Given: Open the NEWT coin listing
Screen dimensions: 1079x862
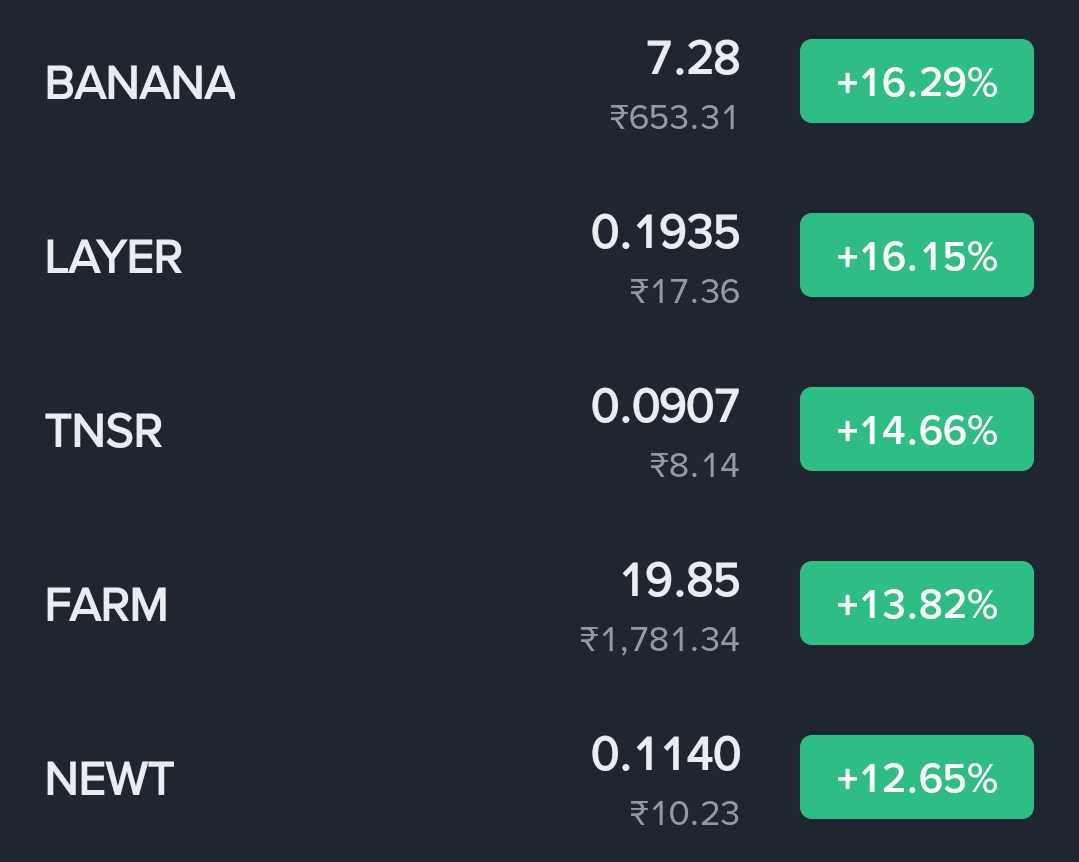Looking at the screenshot, I should click(x=540, y=778).
